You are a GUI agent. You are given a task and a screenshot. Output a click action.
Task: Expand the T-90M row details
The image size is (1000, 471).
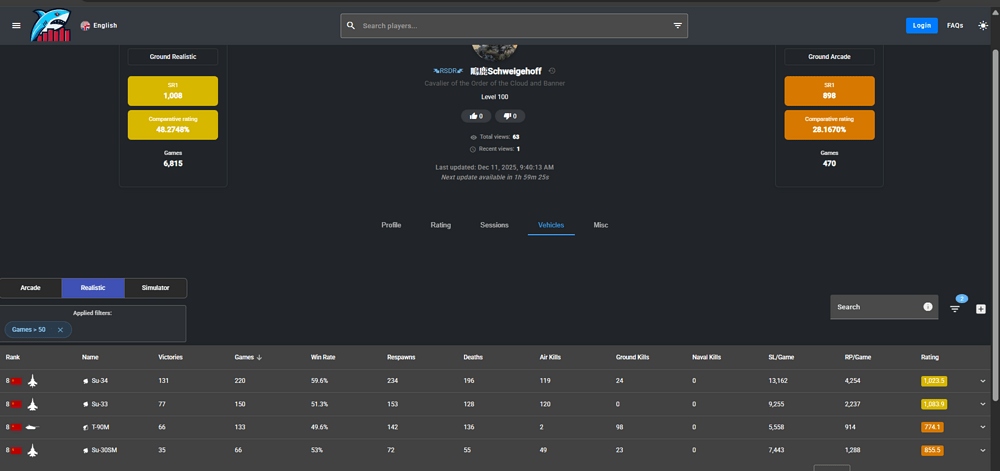click(983, 427)
